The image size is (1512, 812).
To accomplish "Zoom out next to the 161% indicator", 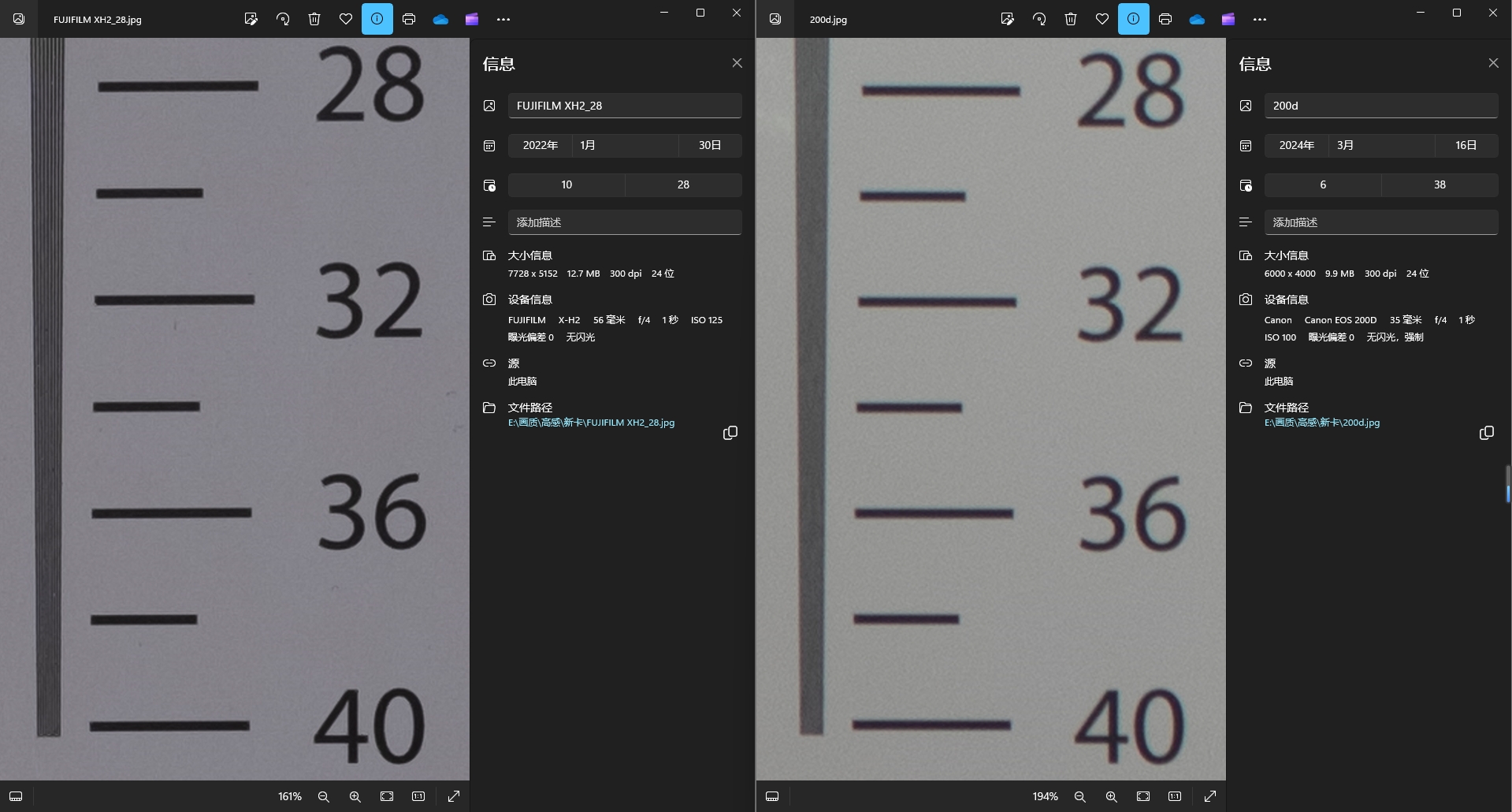I will click(x=324, y=796).
